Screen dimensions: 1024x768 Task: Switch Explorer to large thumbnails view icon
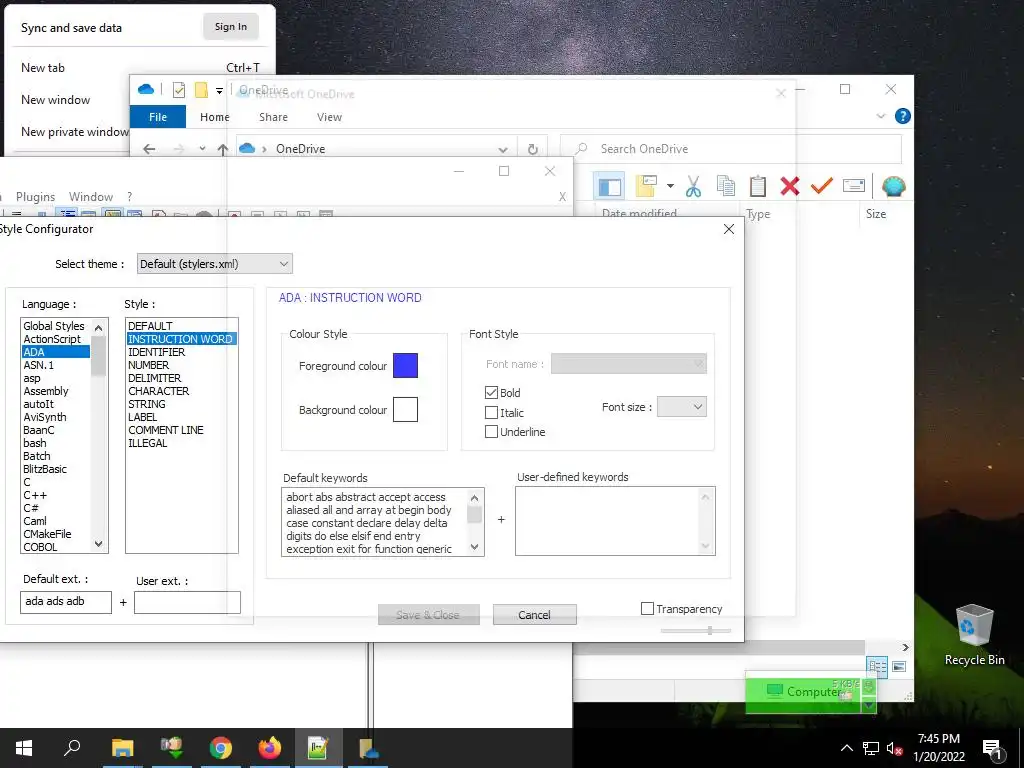(x=899, y=667)
